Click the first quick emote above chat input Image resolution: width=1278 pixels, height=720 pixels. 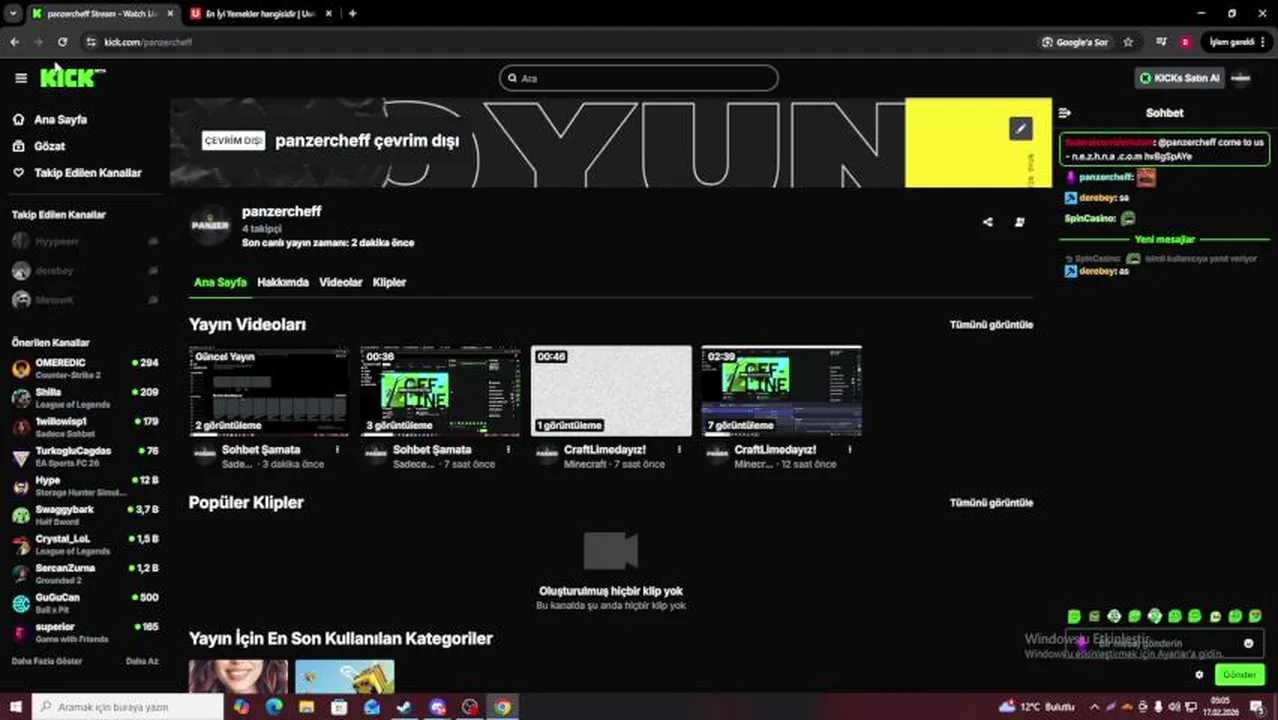1074,616
